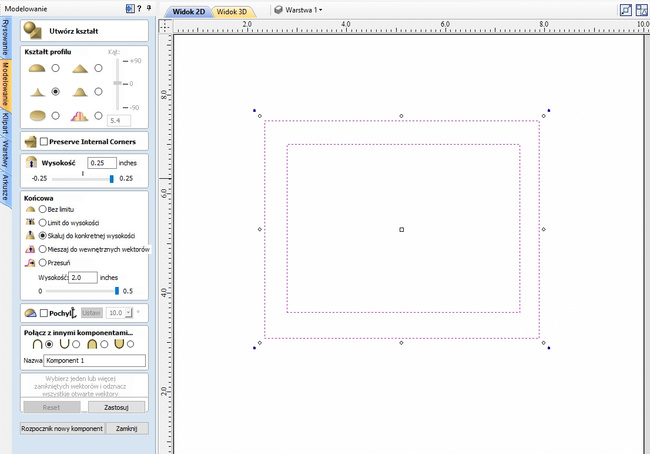Adjust the Końcowa height slider handle
Image resolution: width=650 pixels, height=454 pixels.
click(117, 291)
